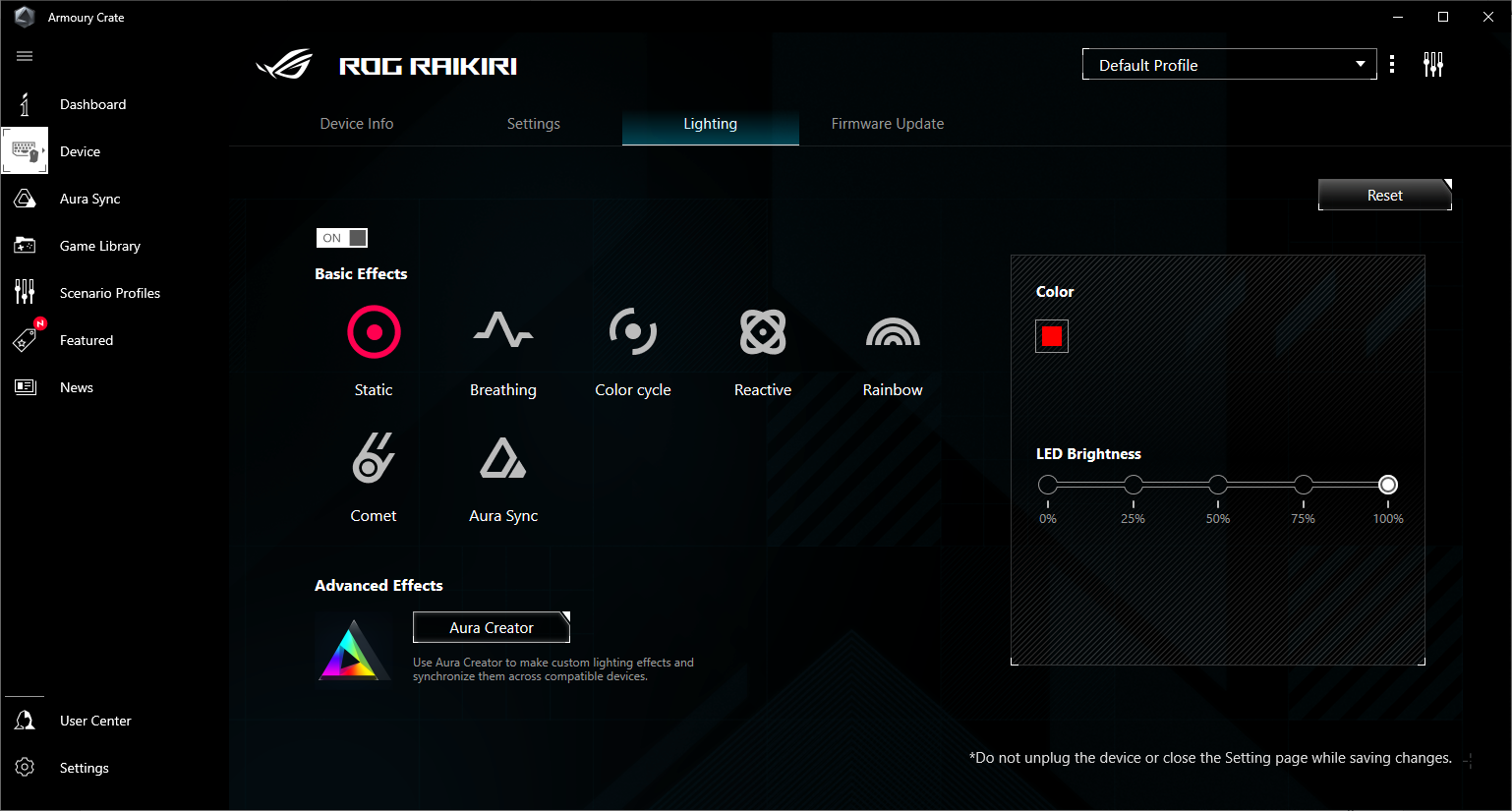
Task: Select the Static lighting effect icon
Action: [x=374, y=332]
